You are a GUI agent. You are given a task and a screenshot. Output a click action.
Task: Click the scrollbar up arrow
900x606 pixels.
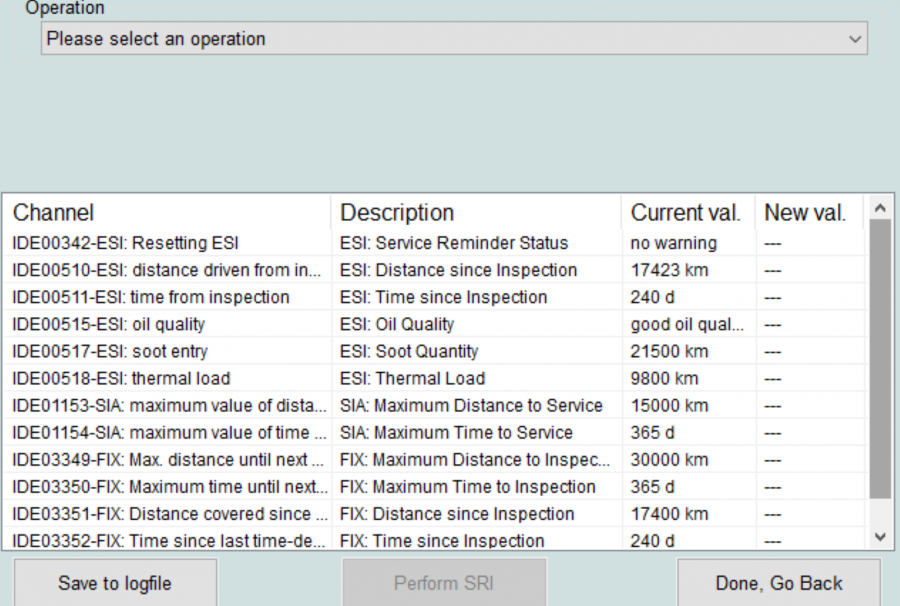pyautogui.click(x=879, y=208)
